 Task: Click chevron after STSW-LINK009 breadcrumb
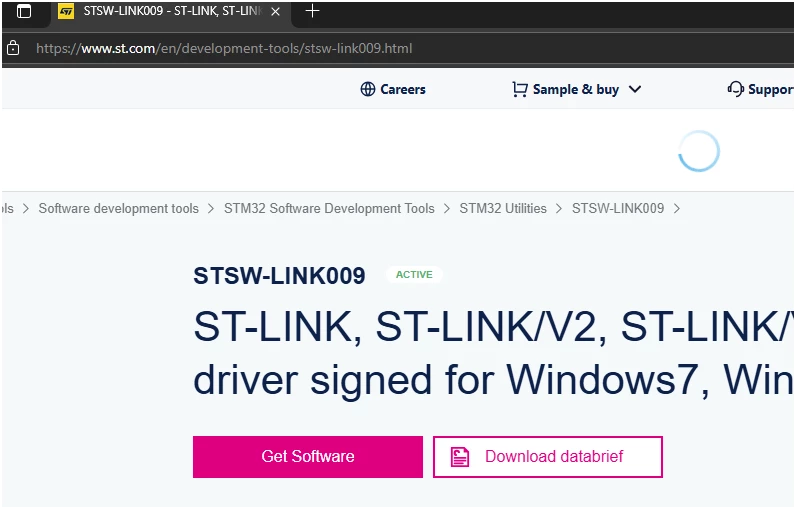click(677, 209)
